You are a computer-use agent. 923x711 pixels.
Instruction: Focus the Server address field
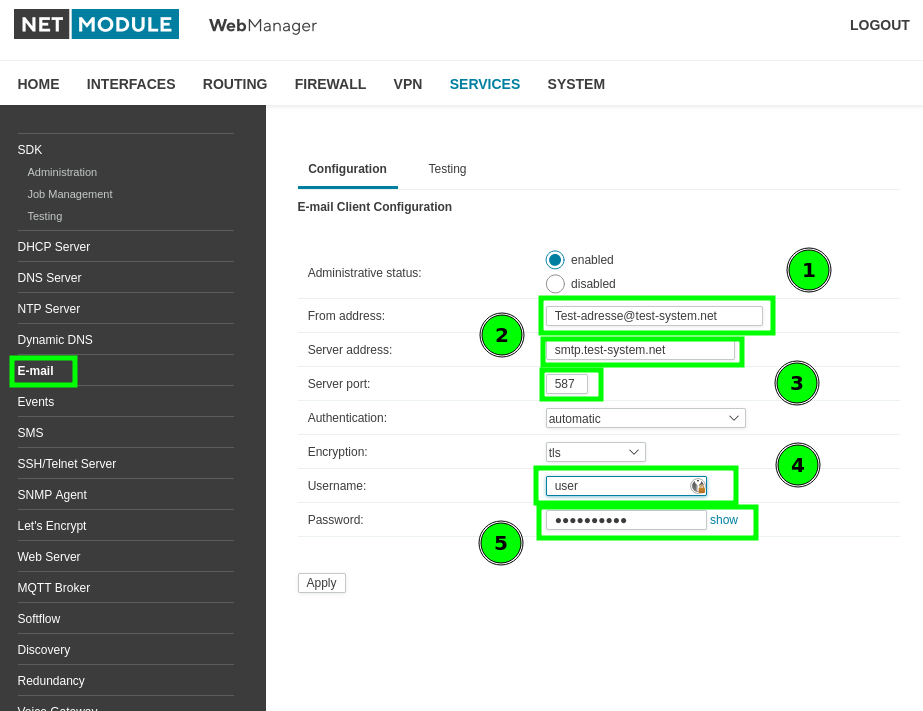640,350
